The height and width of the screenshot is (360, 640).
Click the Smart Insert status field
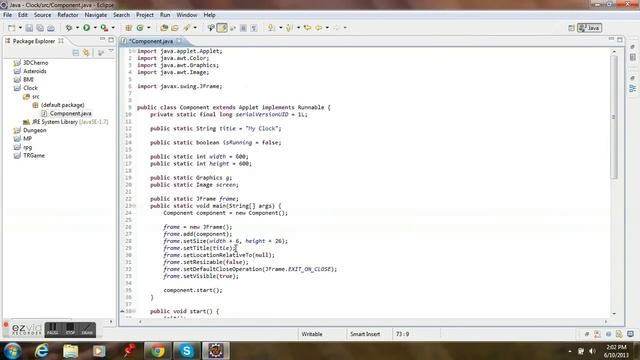click(365, 334)
